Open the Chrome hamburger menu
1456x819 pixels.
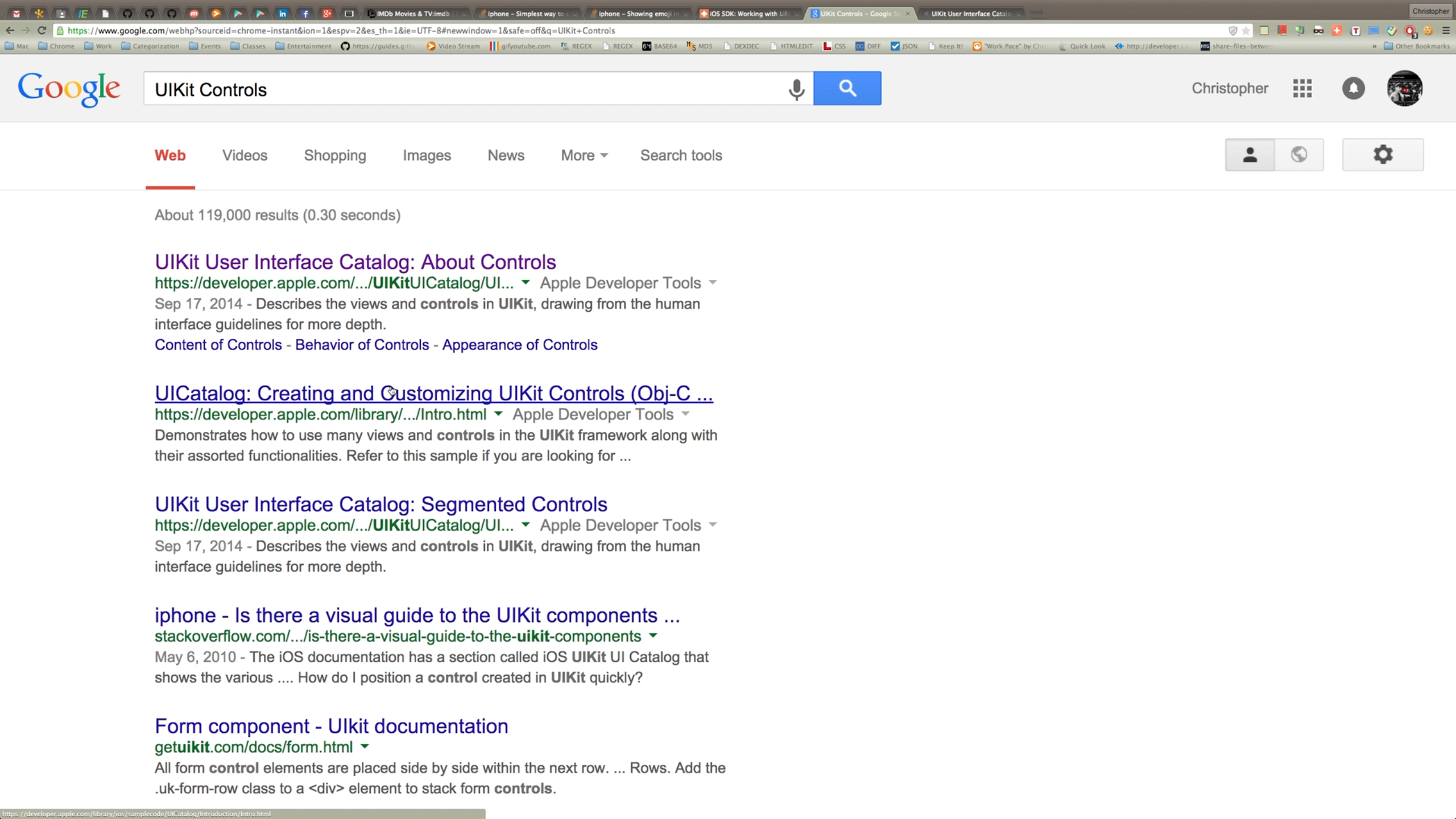pyautogui.click(x=1446, y=31)
